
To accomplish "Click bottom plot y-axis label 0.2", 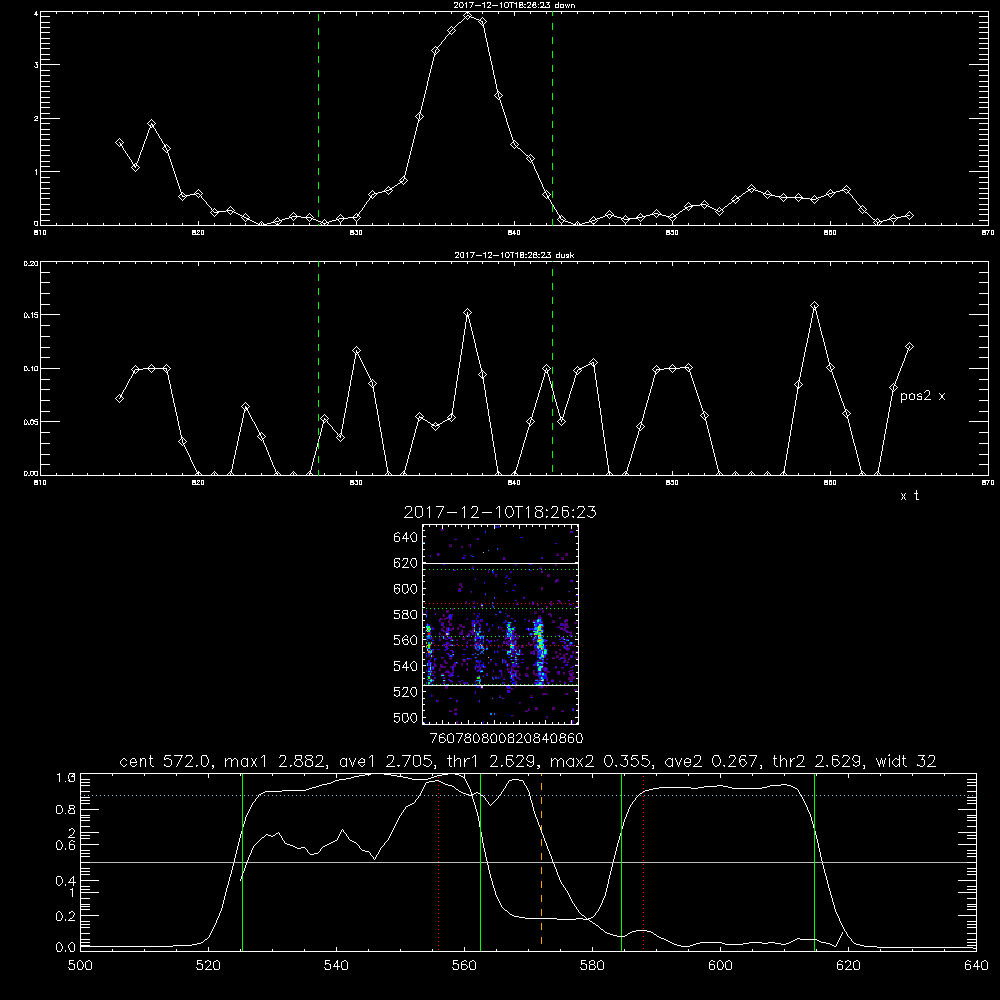I will coord(66,916).
